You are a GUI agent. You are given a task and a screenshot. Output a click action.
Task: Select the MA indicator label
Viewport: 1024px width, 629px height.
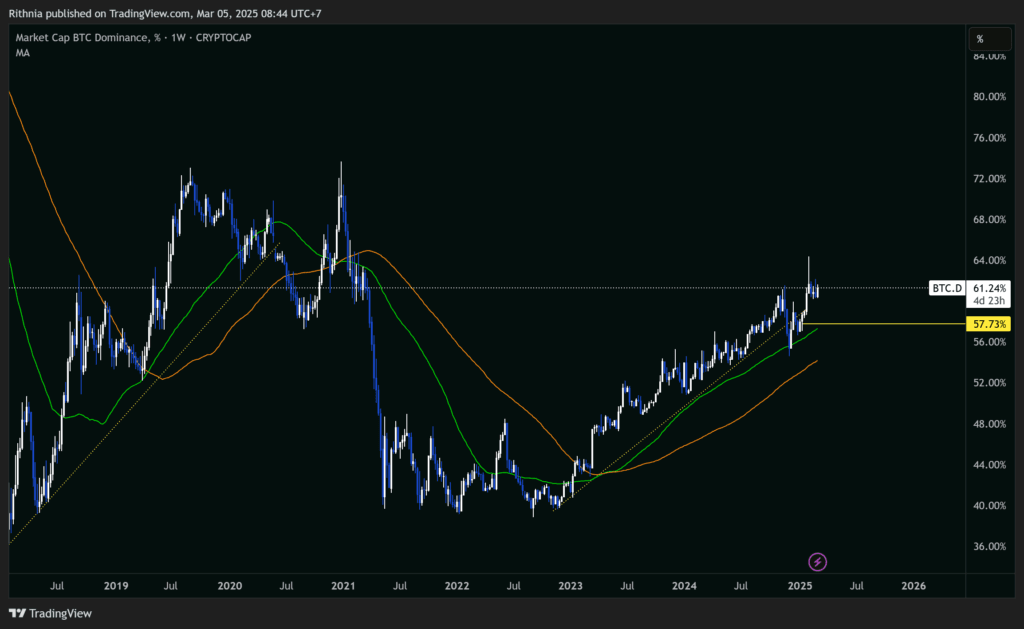22,52
